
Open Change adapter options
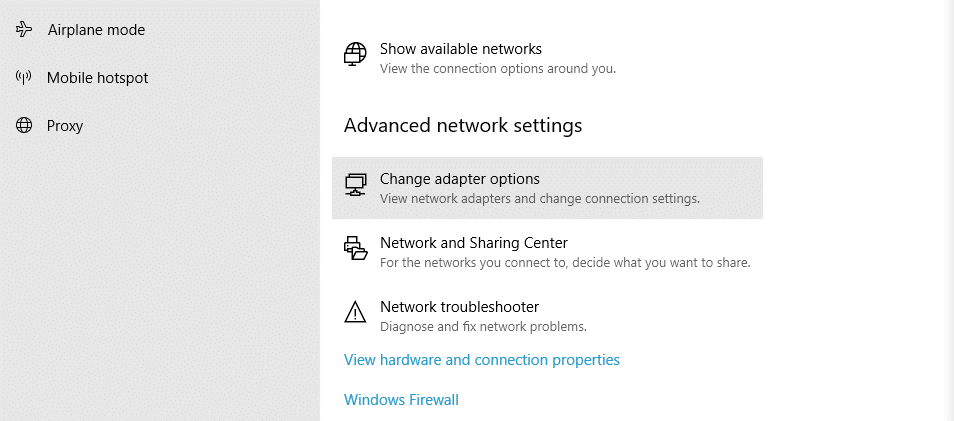coord(460,179)
